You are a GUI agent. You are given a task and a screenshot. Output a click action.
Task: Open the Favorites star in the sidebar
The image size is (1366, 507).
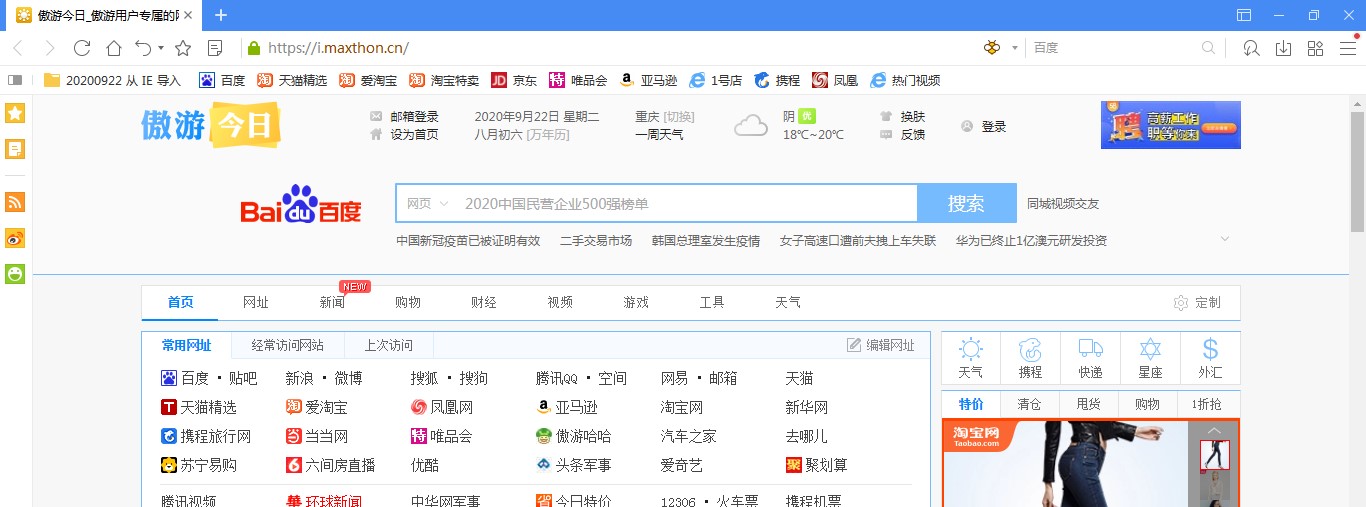point(15,113)
